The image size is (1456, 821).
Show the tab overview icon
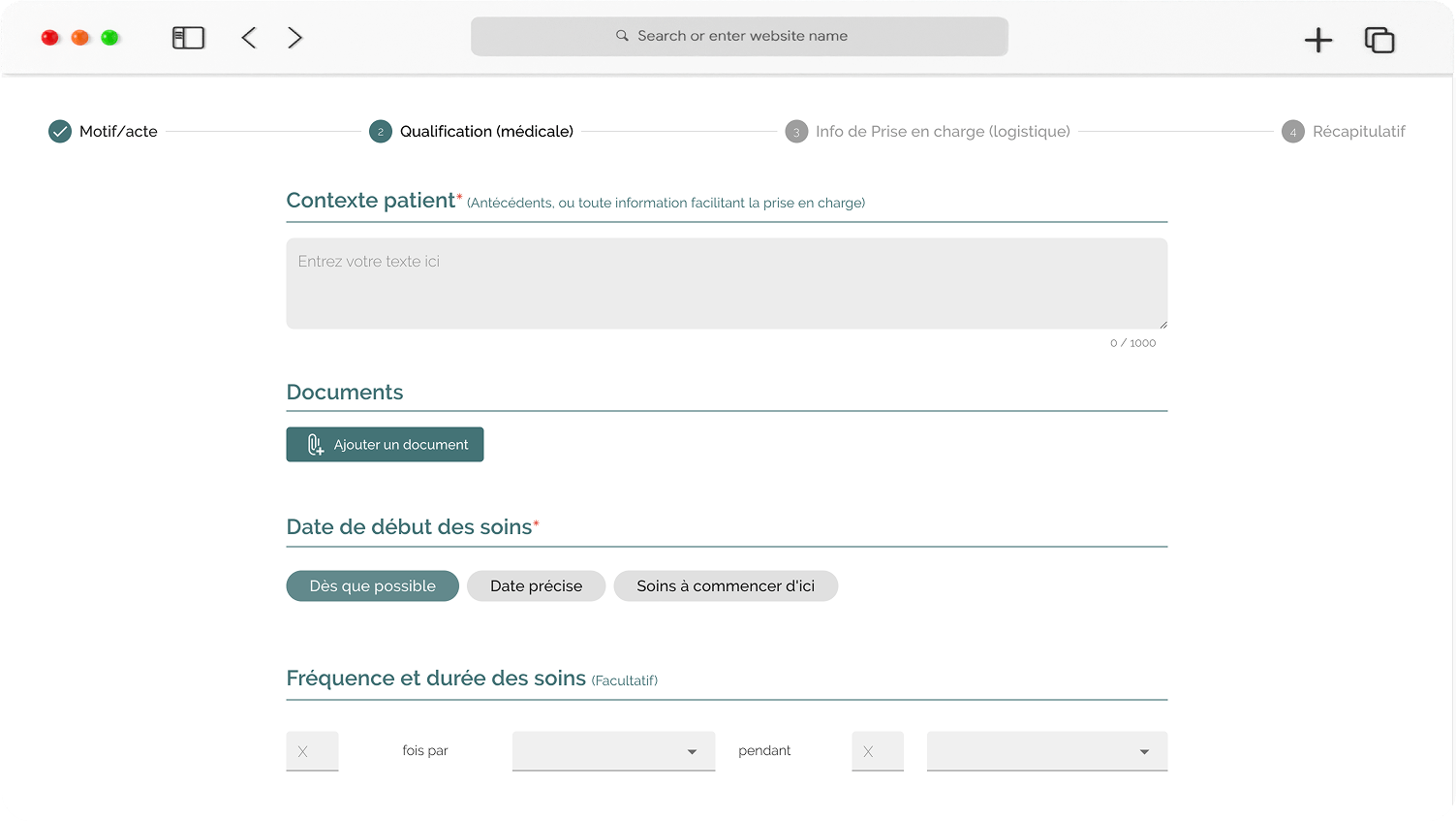1379,40
